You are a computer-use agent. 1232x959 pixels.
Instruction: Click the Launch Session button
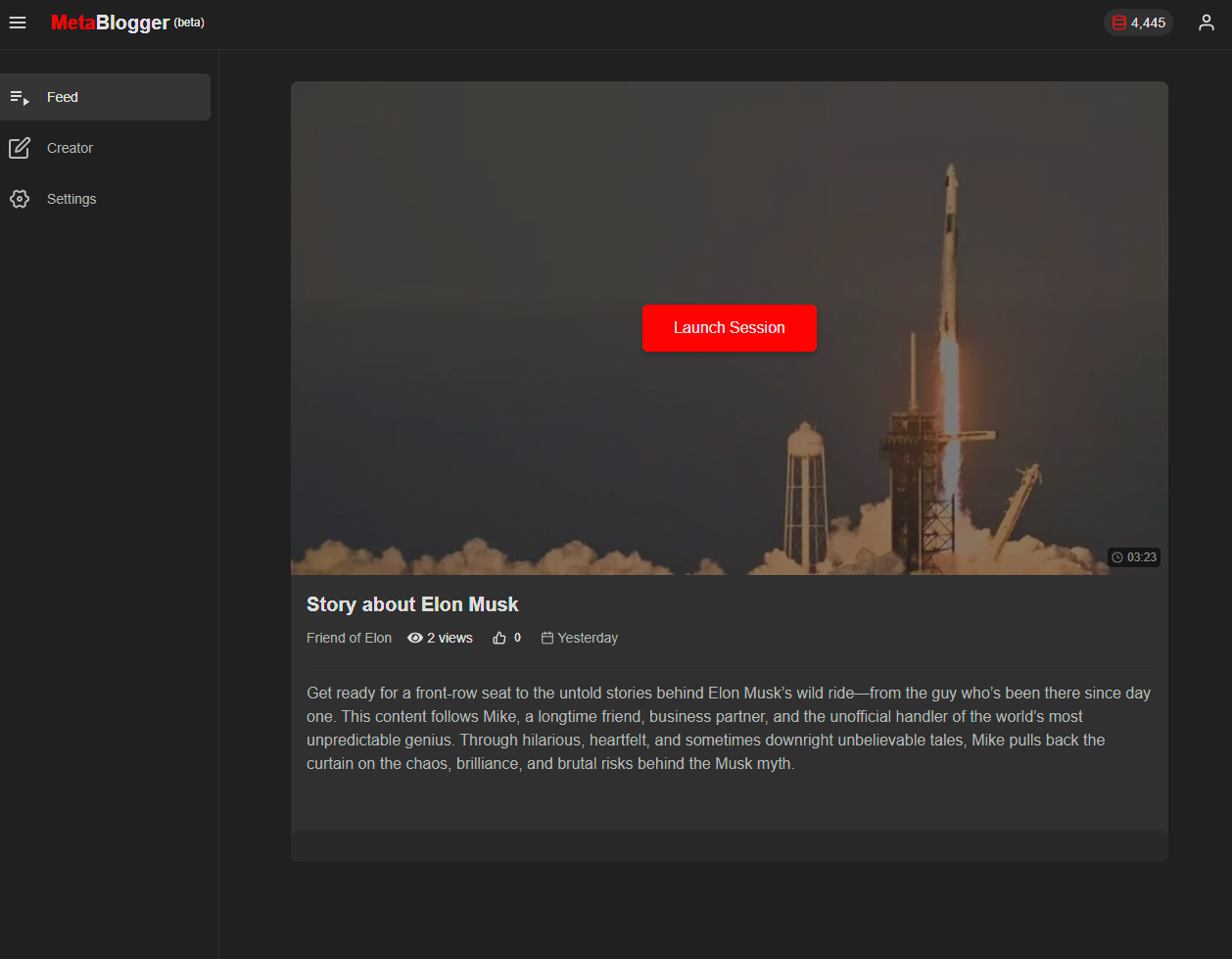pyautogui.click(x=729, y=327)
